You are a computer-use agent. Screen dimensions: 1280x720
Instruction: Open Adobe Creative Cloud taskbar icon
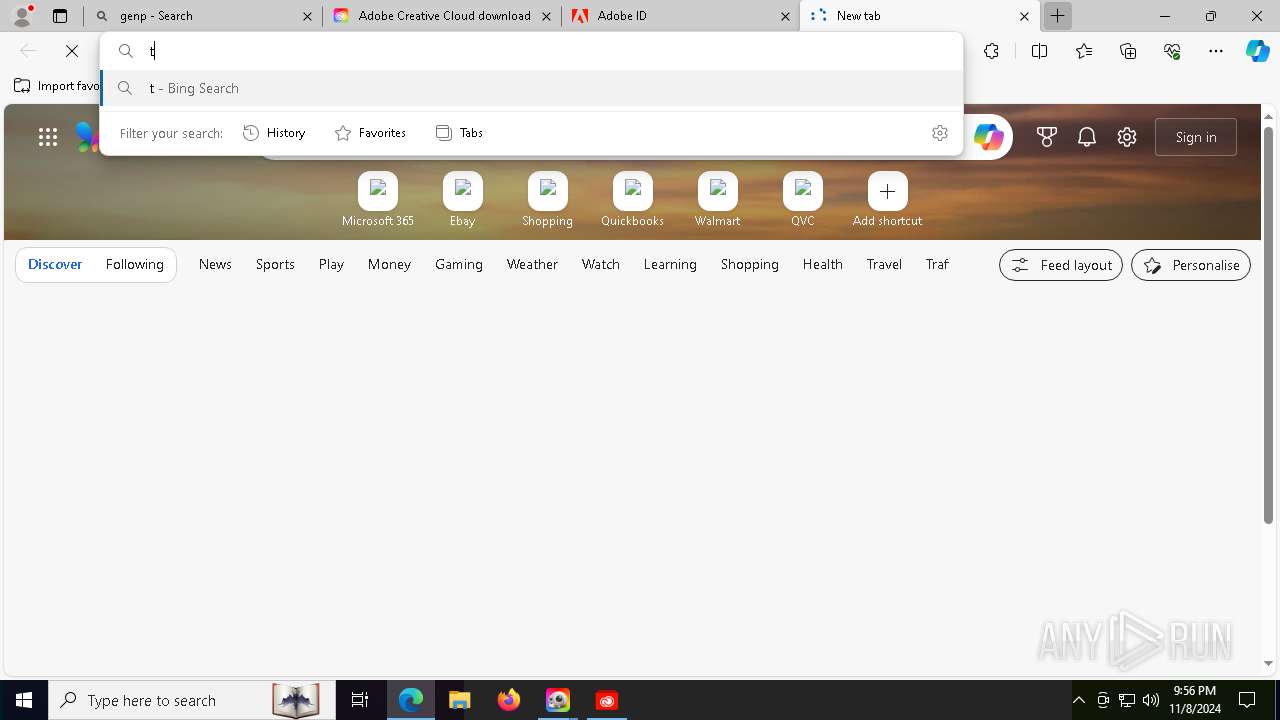pos(607,700)
